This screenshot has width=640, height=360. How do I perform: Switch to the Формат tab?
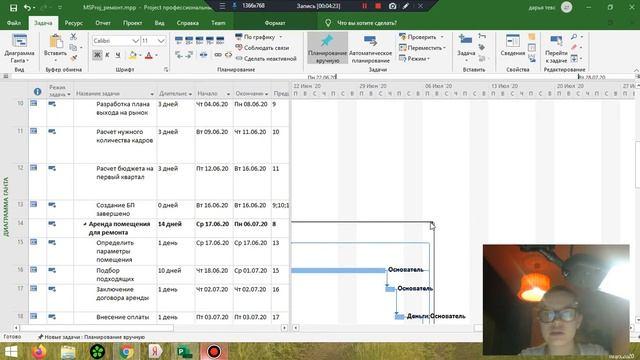click(275, 23)
